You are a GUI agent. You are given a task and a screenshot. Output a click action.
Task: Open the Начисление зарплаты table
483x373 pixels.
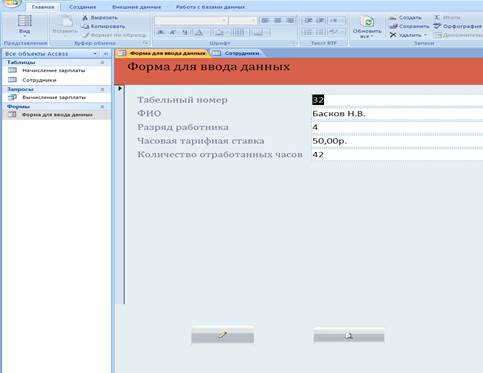tap(53, 71)
